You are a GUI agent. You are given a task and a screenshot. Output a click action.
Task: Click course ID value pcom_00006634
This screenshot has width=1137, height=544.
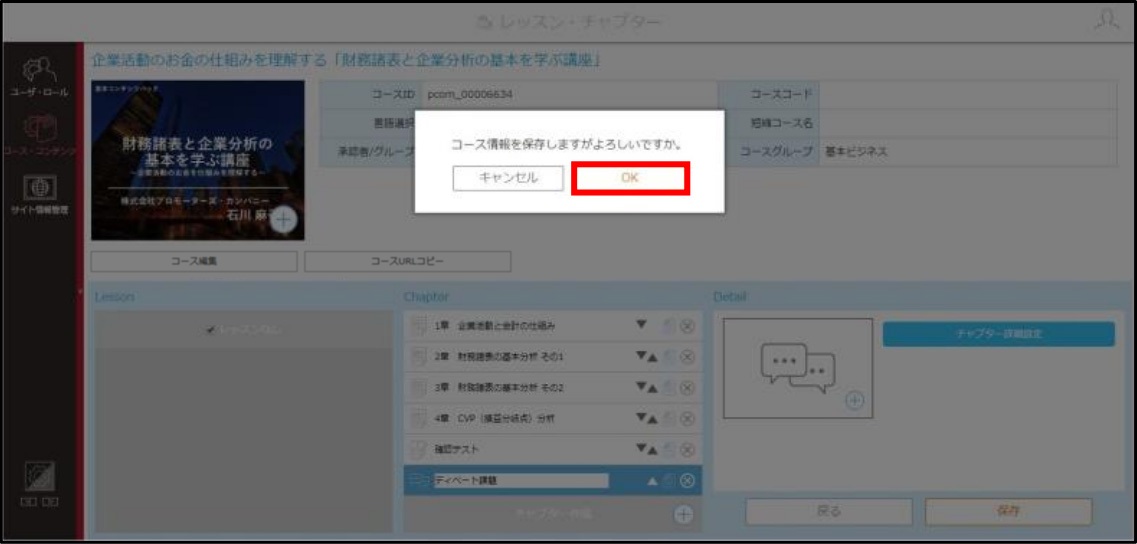471,94
